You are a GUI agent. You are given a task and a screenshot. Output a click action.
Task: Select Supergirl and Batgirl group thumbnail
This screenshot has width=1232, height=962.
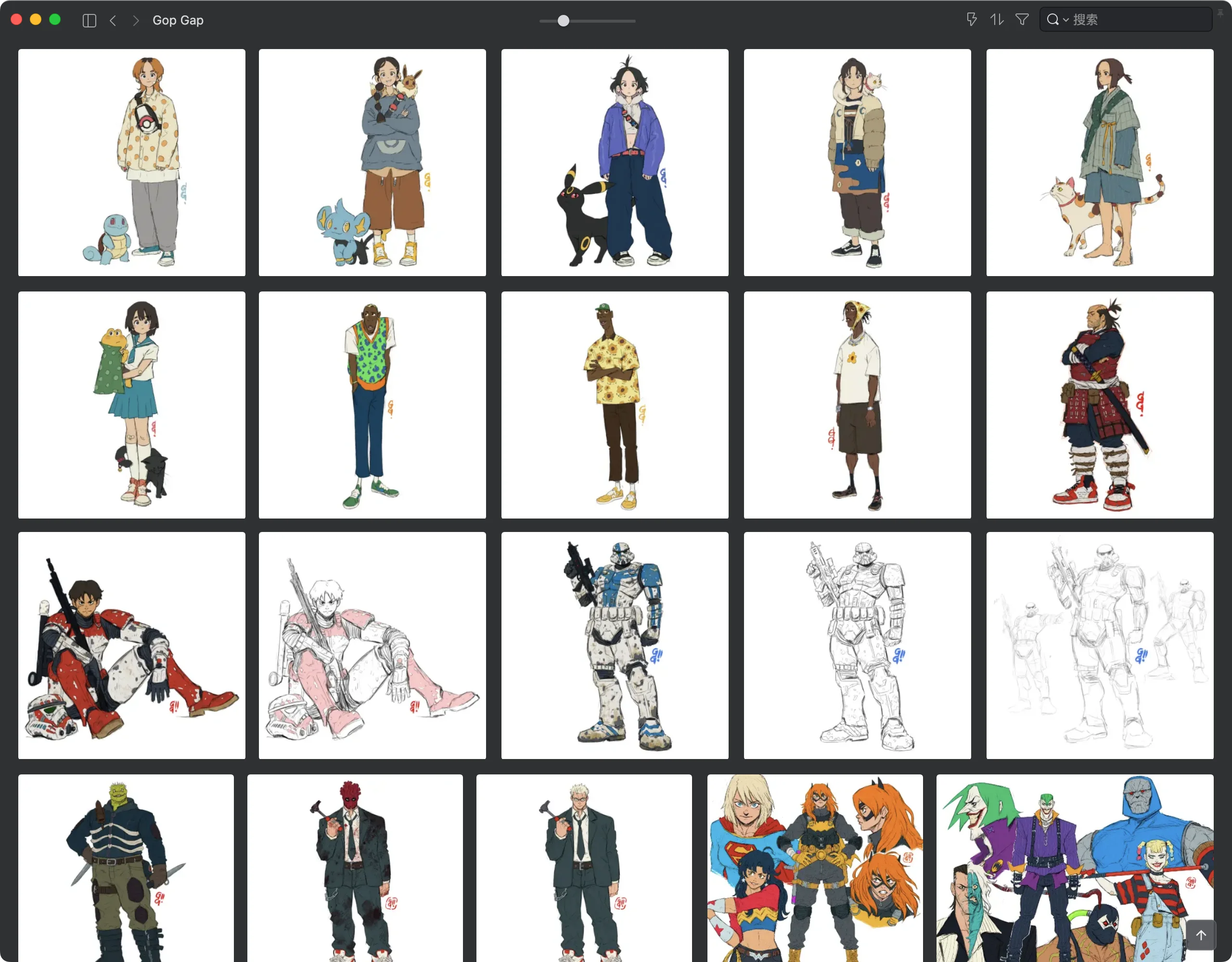(815, 868)
